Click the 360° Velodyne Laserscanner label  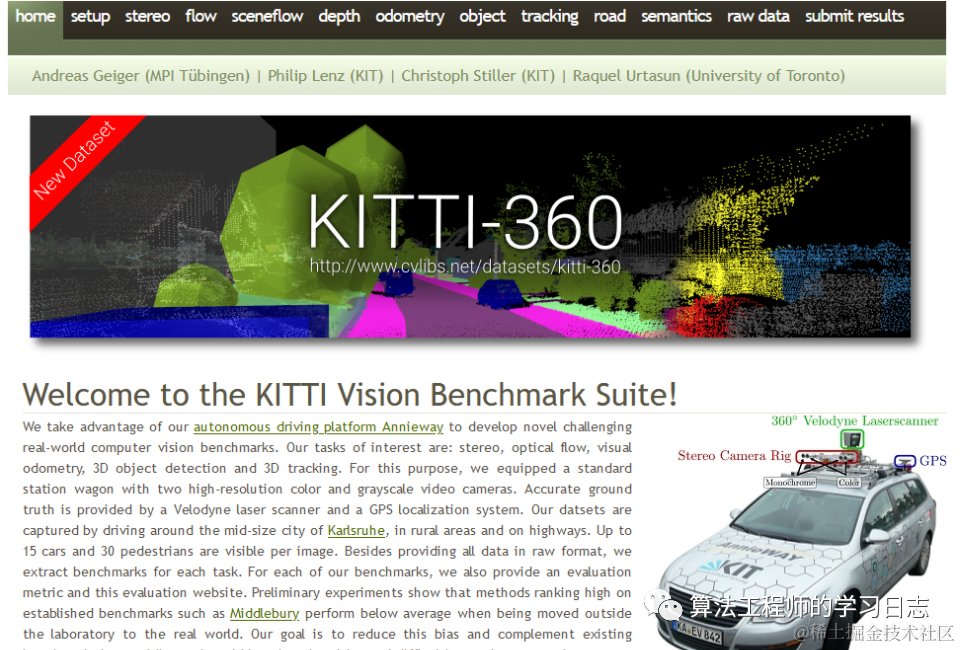(854, 421)
